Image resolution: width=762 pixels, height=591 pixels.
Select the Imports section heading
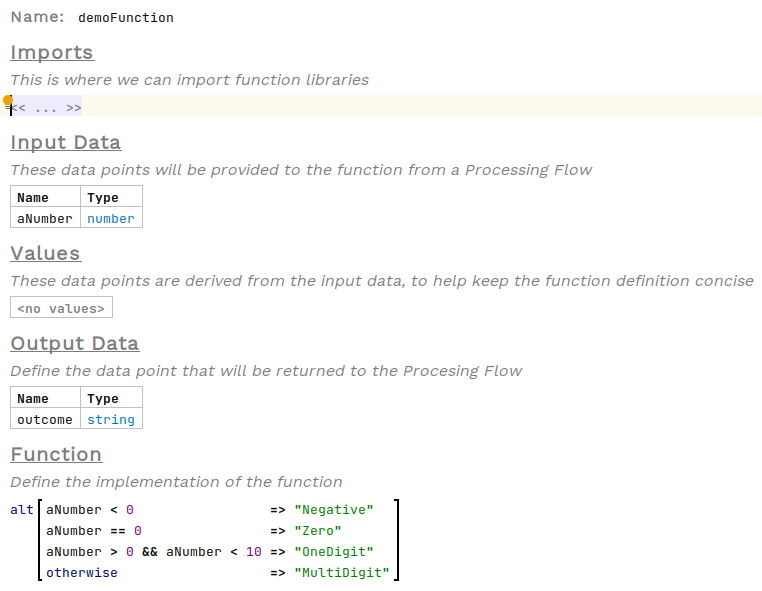tap(52, 53)
